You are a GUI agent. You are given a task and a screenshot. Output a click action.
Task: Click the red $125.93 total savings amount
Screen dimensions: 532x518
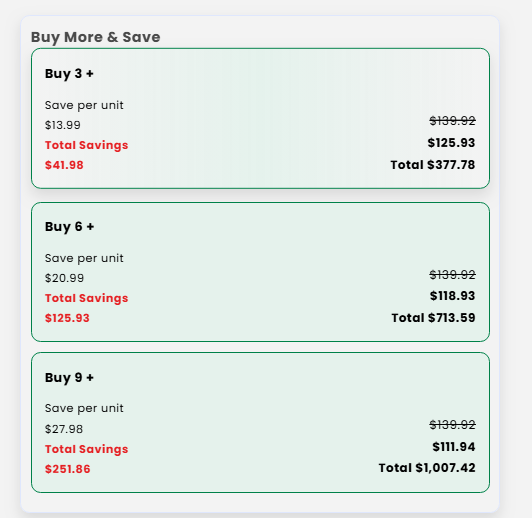click(67, 318)
